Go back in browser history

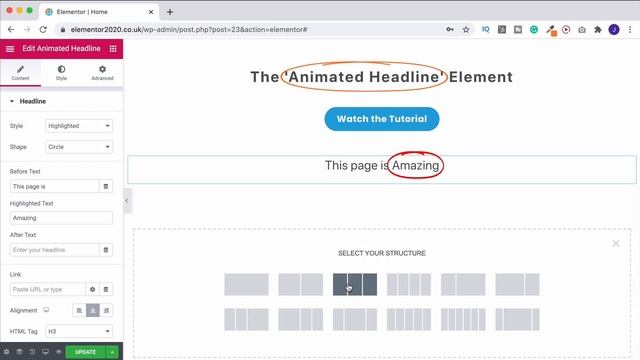click(x=11, y=29)
